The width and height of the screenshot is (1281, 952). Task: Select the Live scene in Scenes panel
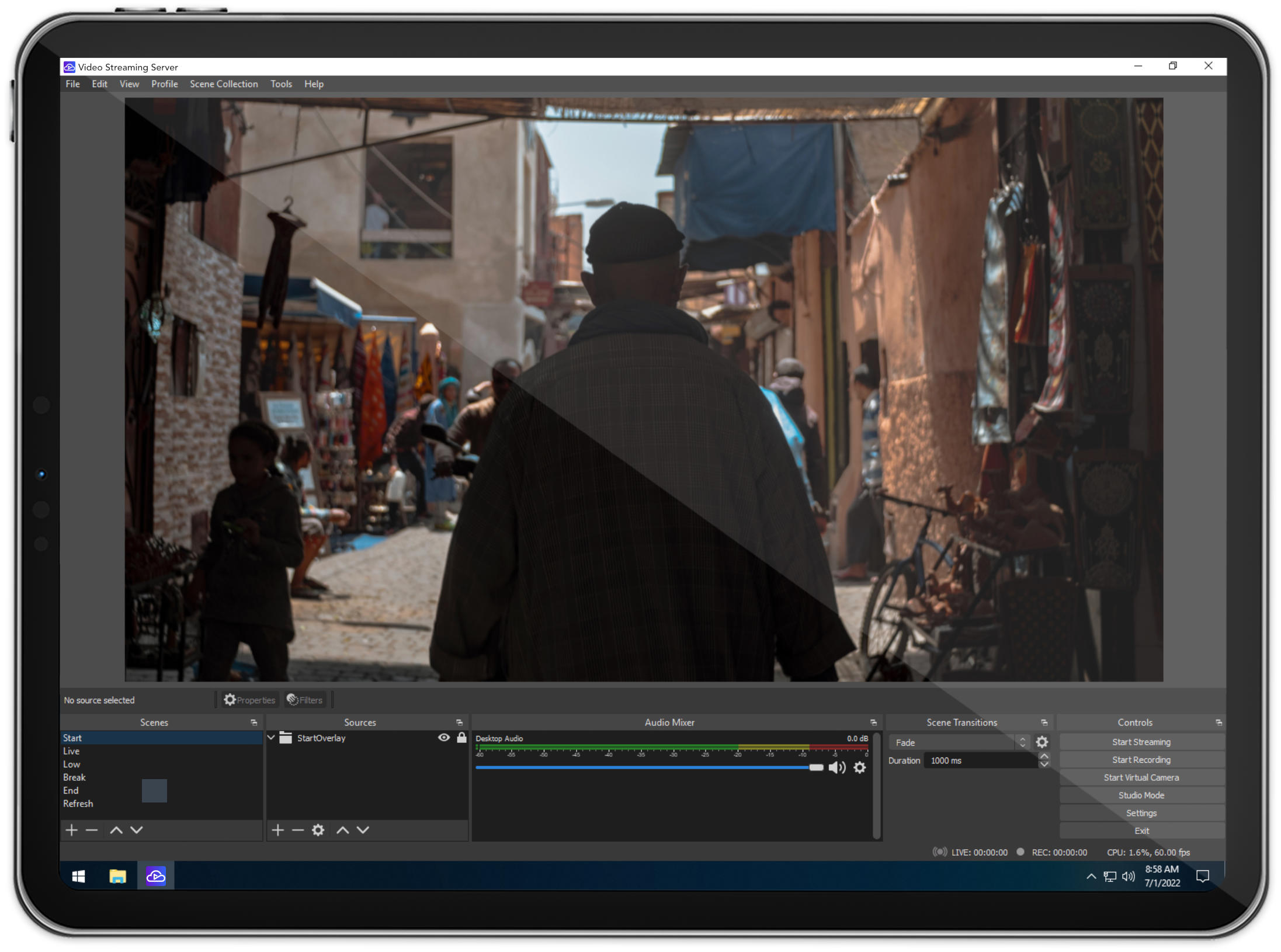point(71,751)
